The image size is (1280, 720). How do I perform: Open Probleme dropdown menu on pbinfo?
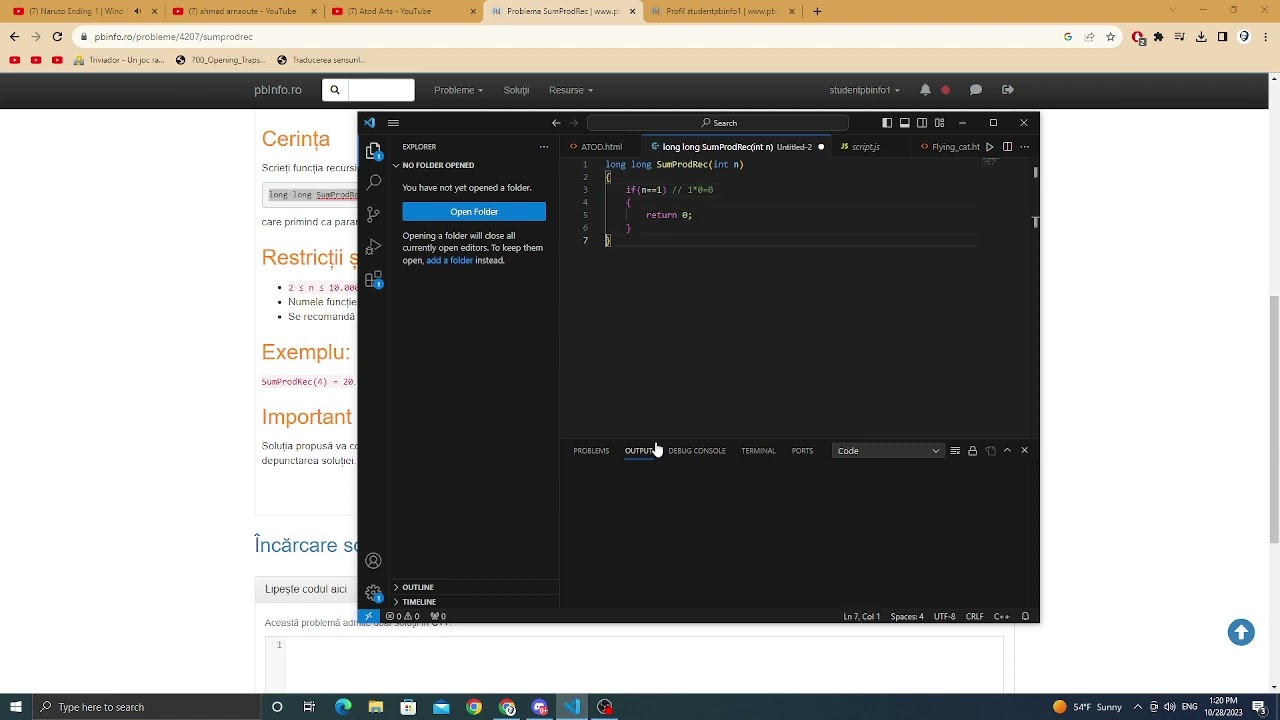458,90
